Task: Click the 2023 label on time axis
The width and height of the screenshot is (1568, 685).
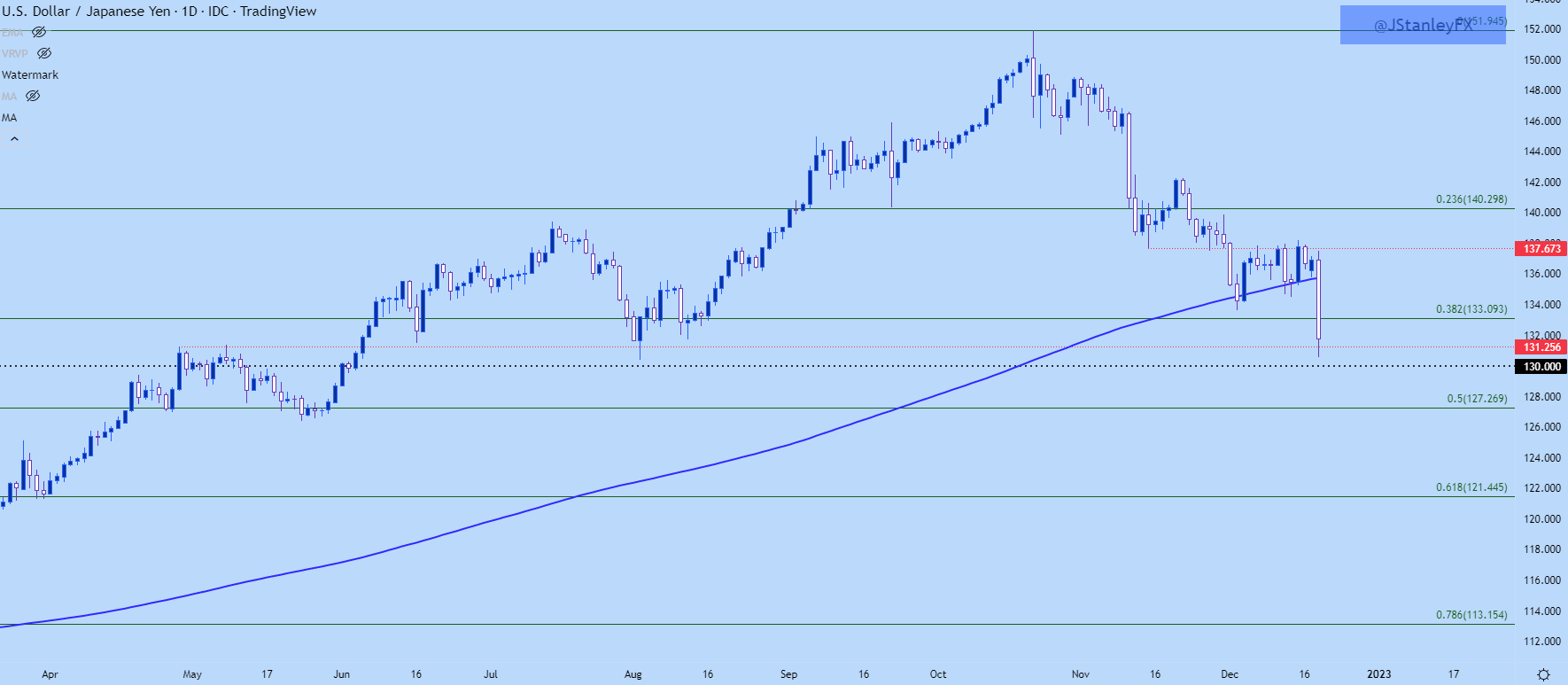Action: [1378, 674]
